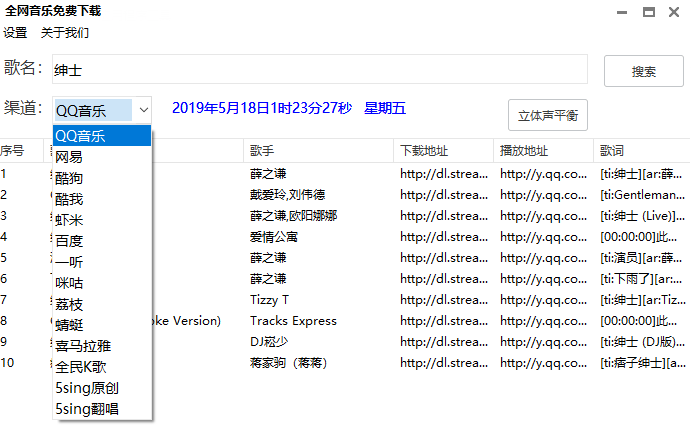The height and width of the screenshot is (437, 691).
Task: Choose 虾米 from the channel list
Action: click(102, 220)
